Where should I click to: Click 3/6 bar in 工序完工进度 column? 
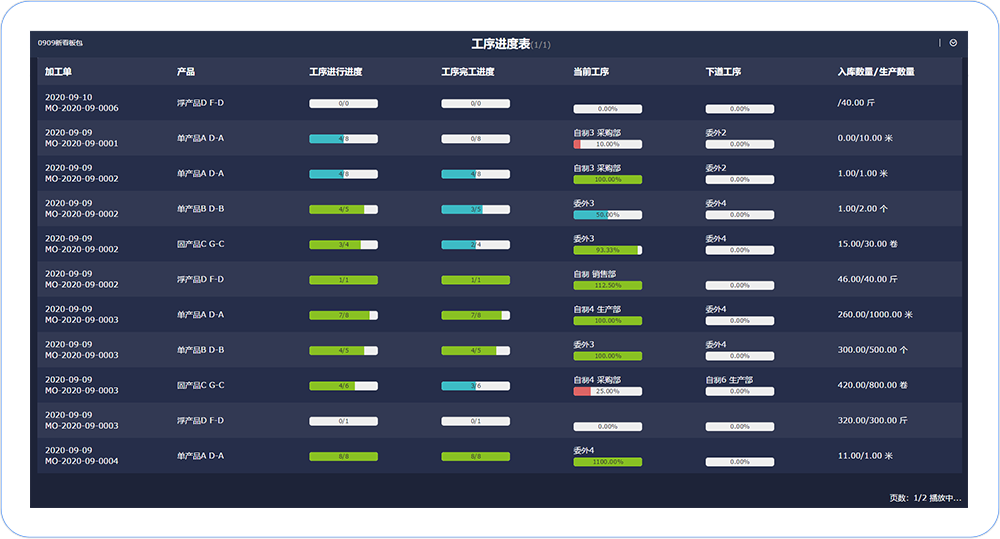(x=476, y=386)
